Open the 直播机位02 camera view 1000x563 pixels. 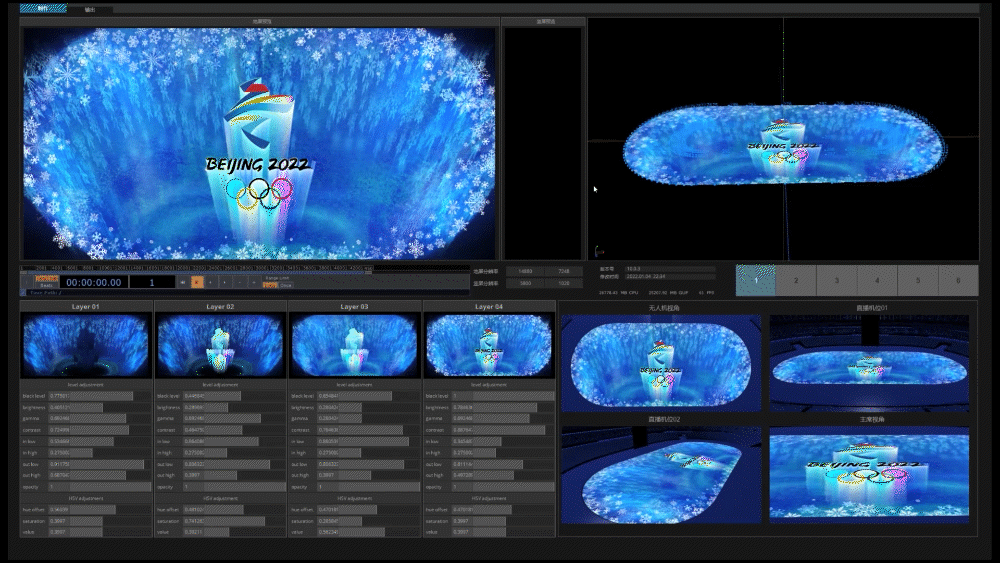(x=661, y=475)
